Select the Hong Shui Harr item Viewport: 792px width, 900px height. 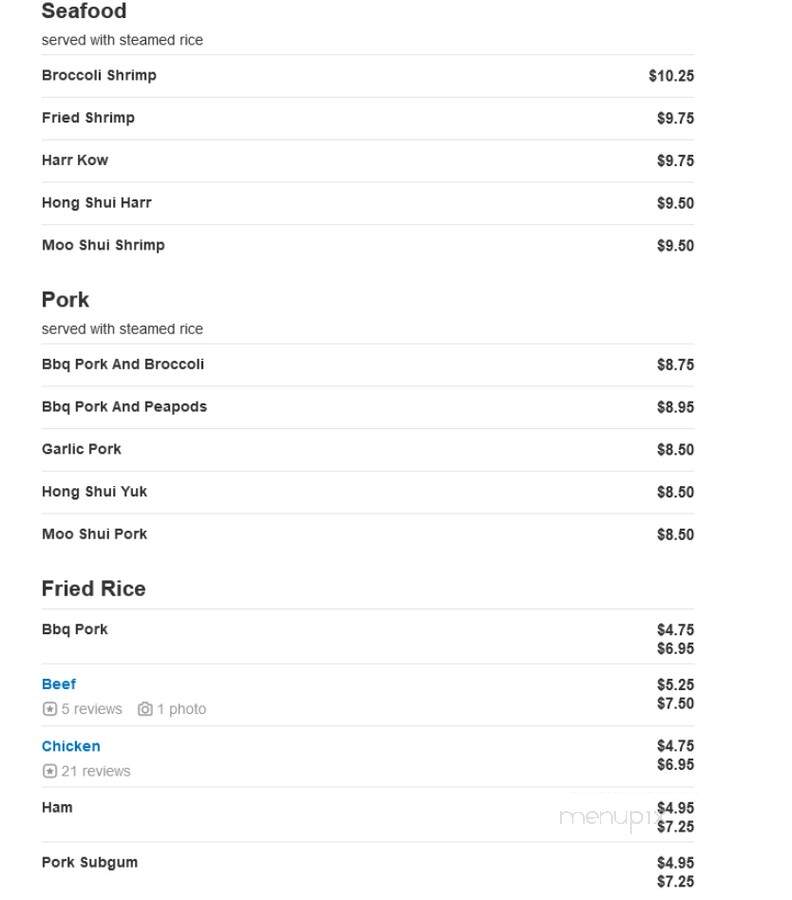tap(368, 203)
